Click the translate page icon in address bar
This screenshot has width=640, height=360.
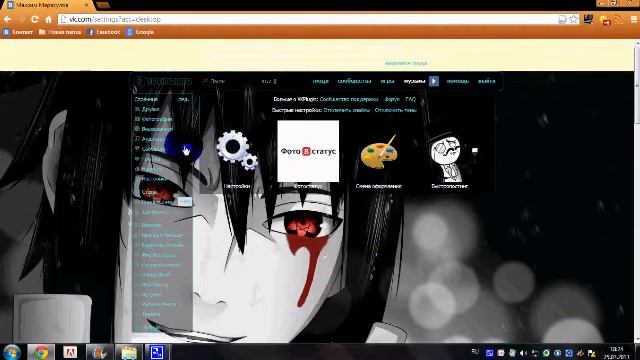[562, 19]
